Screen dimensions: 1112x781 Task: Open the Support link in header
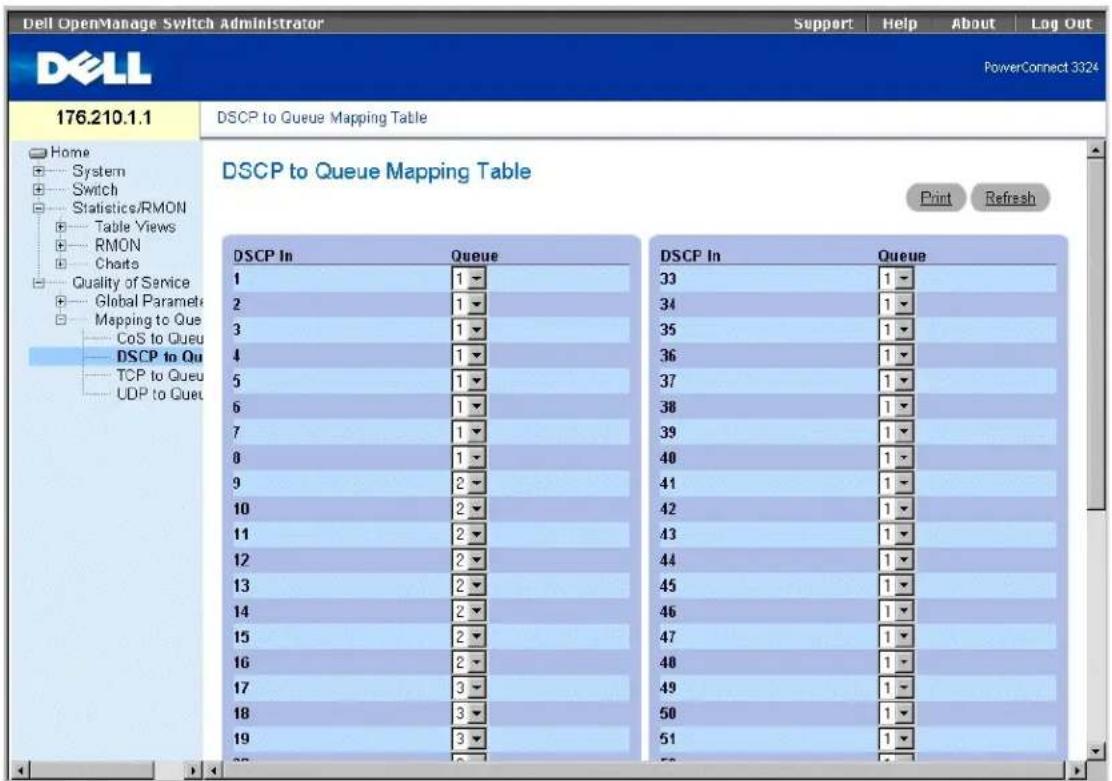pyautogui.click(x=823, y=23)
